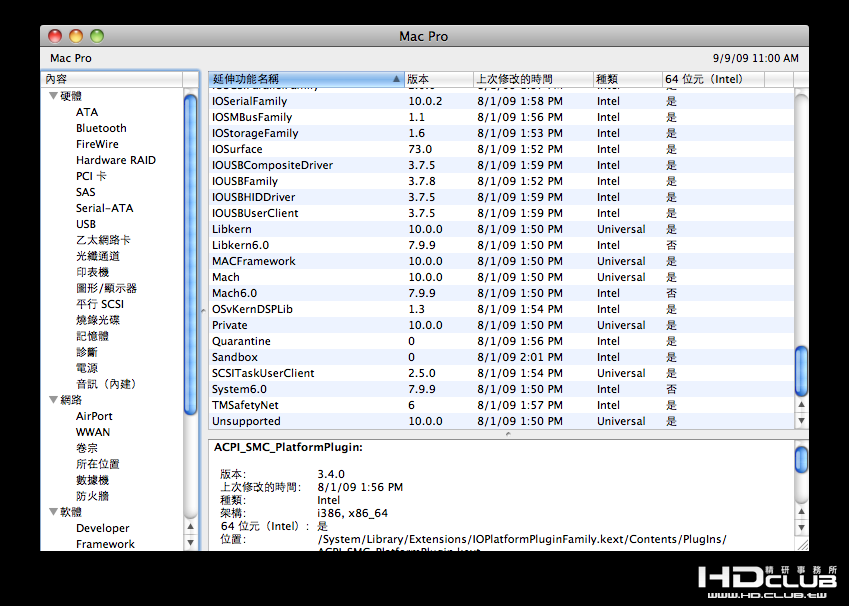Viewport: 849px width, 606px height.
Task: Click the 內容 sidebar header
Action: pyautogui.click(x=114, y=79)
